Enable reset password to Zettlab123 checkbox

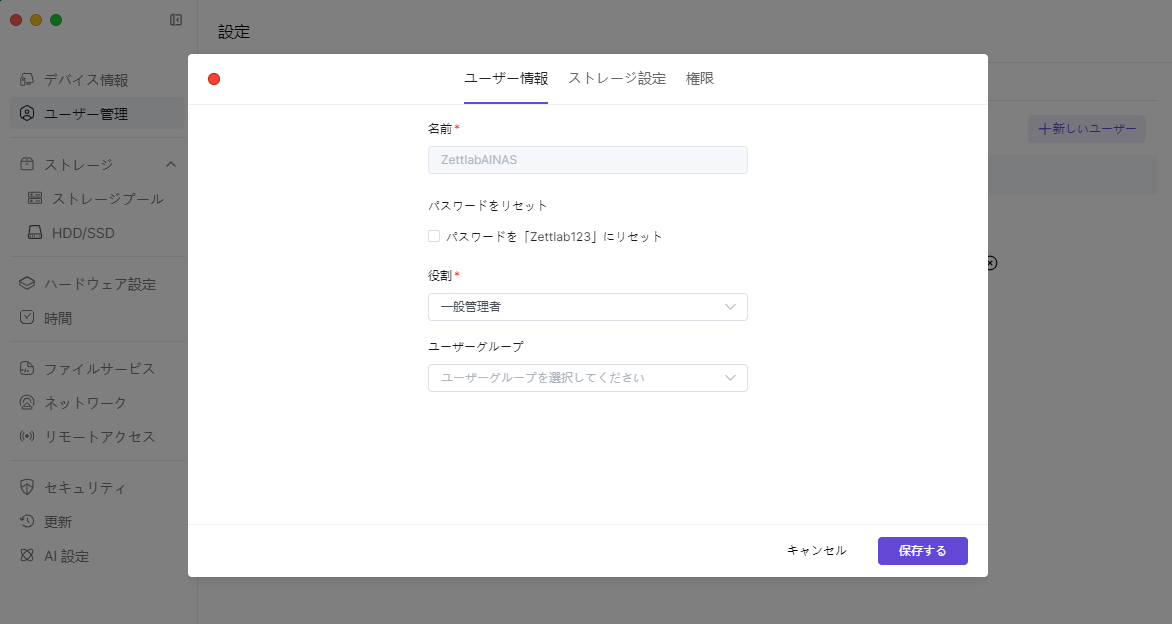click(x=434, y=237)
